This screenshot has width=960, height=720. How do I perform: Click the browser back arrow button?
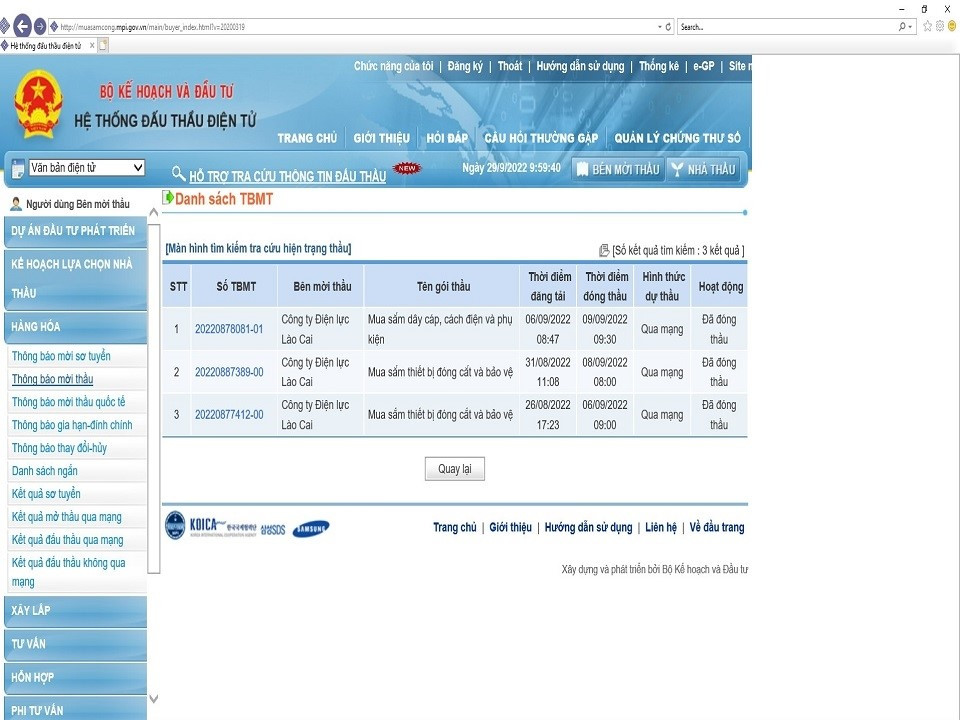coord(21,27)
